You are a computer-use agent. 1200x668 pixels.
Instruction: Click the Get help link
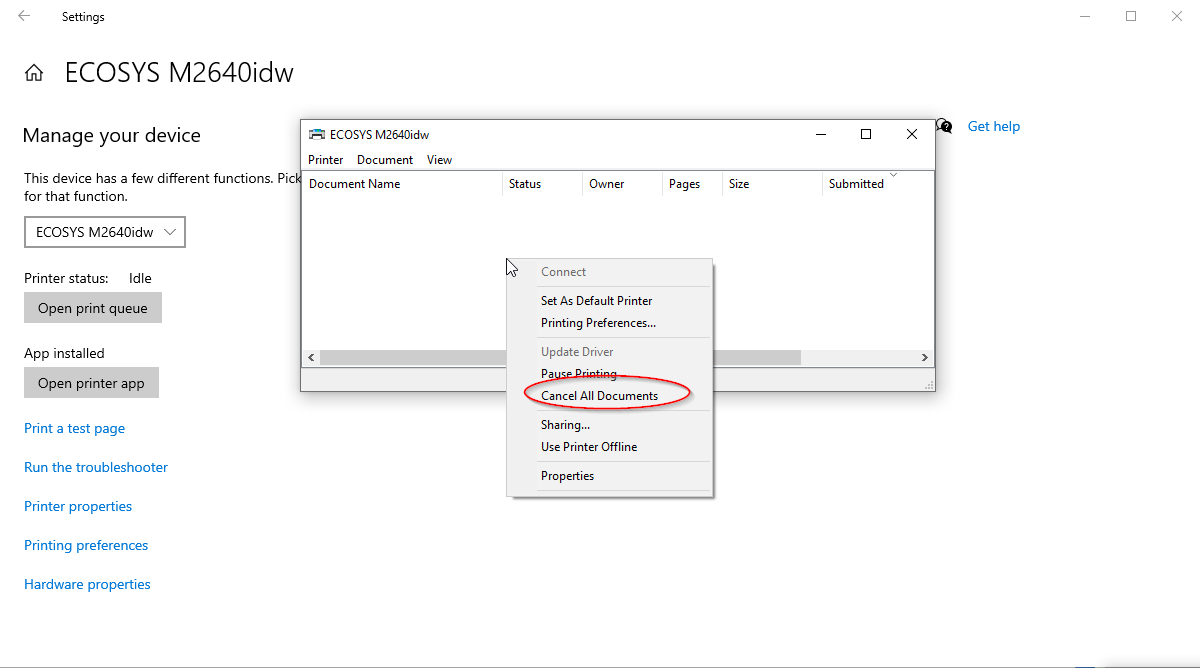coord(994,126)
